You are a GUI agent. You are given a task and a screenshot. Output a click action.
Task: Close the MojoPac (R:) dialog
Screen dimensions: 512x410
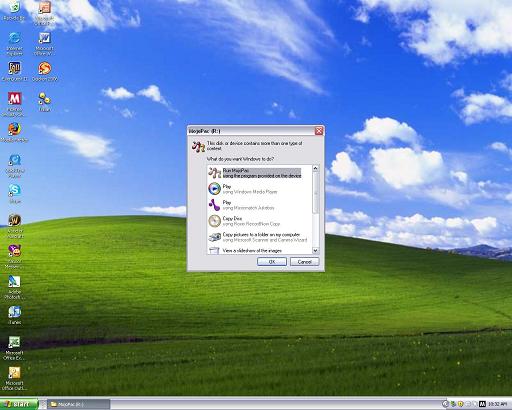(x=319, y=131)
